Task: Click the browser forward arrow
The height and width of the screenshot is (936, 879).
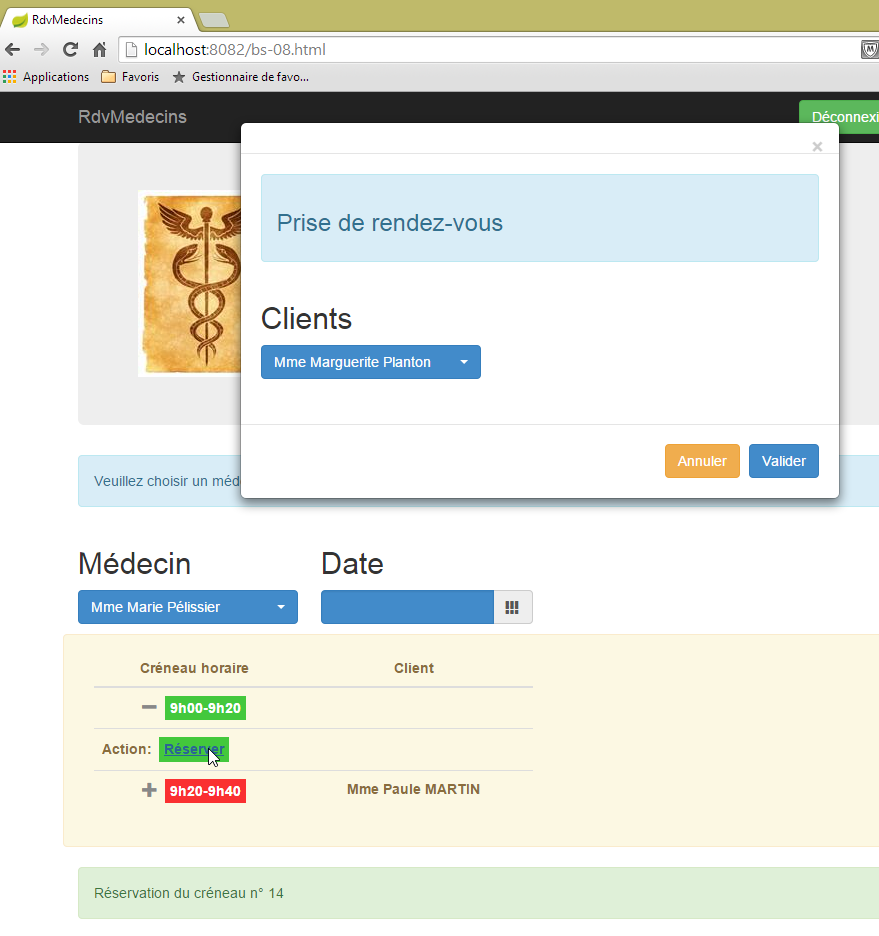Action: [x=41, y=50]
